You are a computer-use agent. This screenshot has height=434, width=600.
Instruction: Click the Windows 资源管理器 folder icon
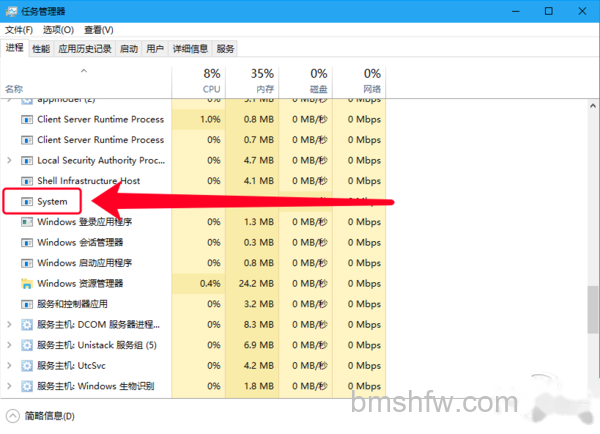[26, 284]
